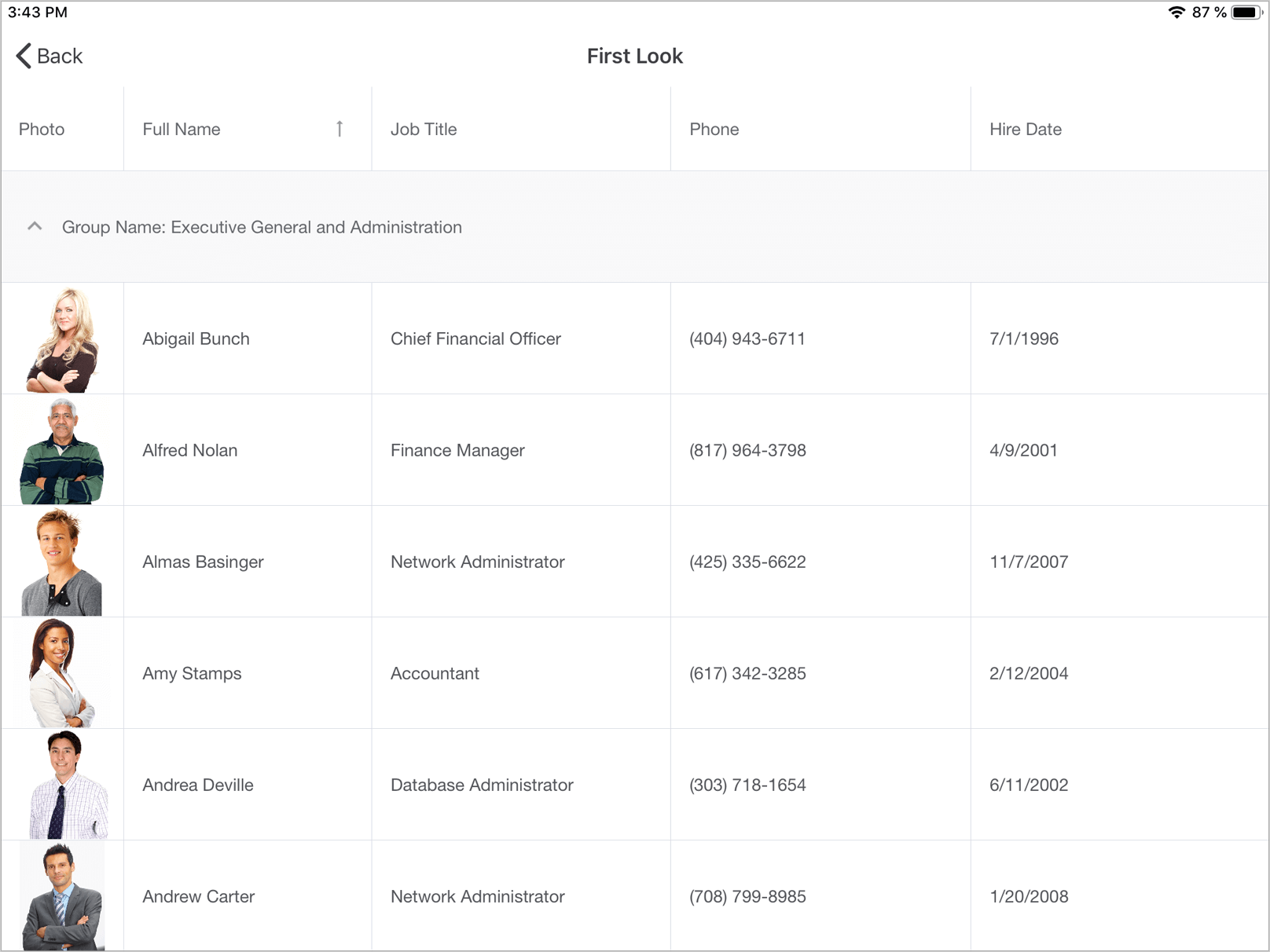Tap the Finance Manager job title cell
Screen dimensions: 1270x952
point(457,451)
